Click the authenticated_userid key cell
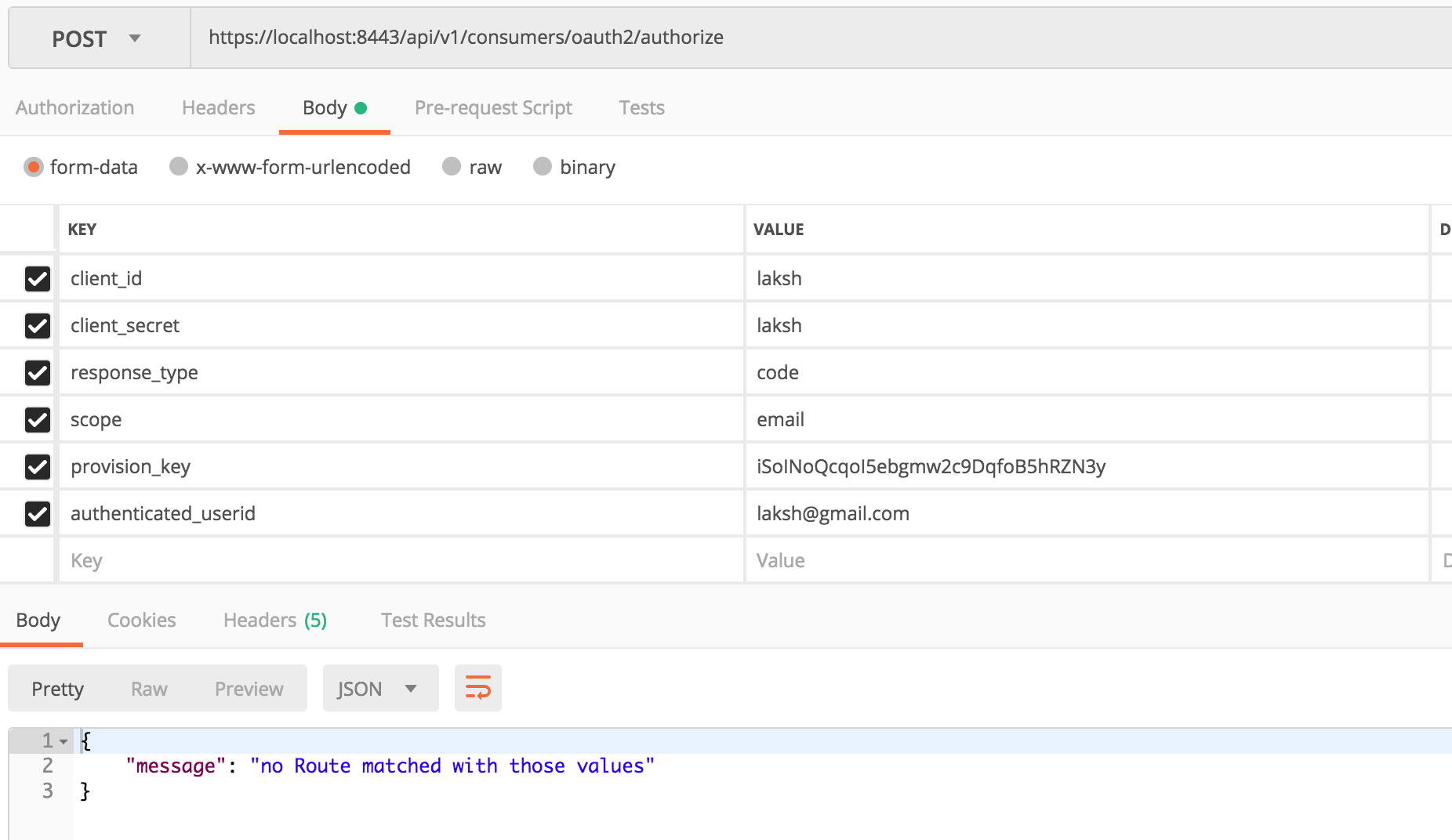 coord(401,513)
